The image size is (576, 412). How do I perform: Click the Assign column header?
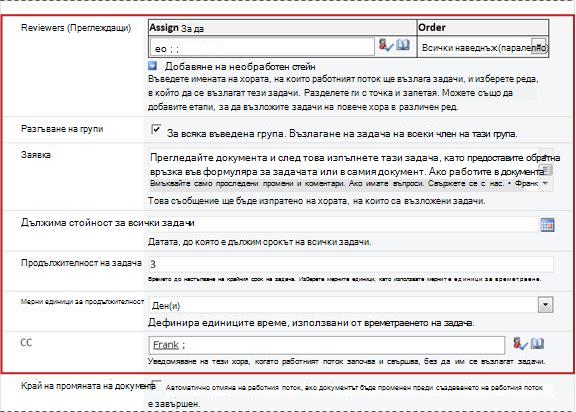point(282,28)
